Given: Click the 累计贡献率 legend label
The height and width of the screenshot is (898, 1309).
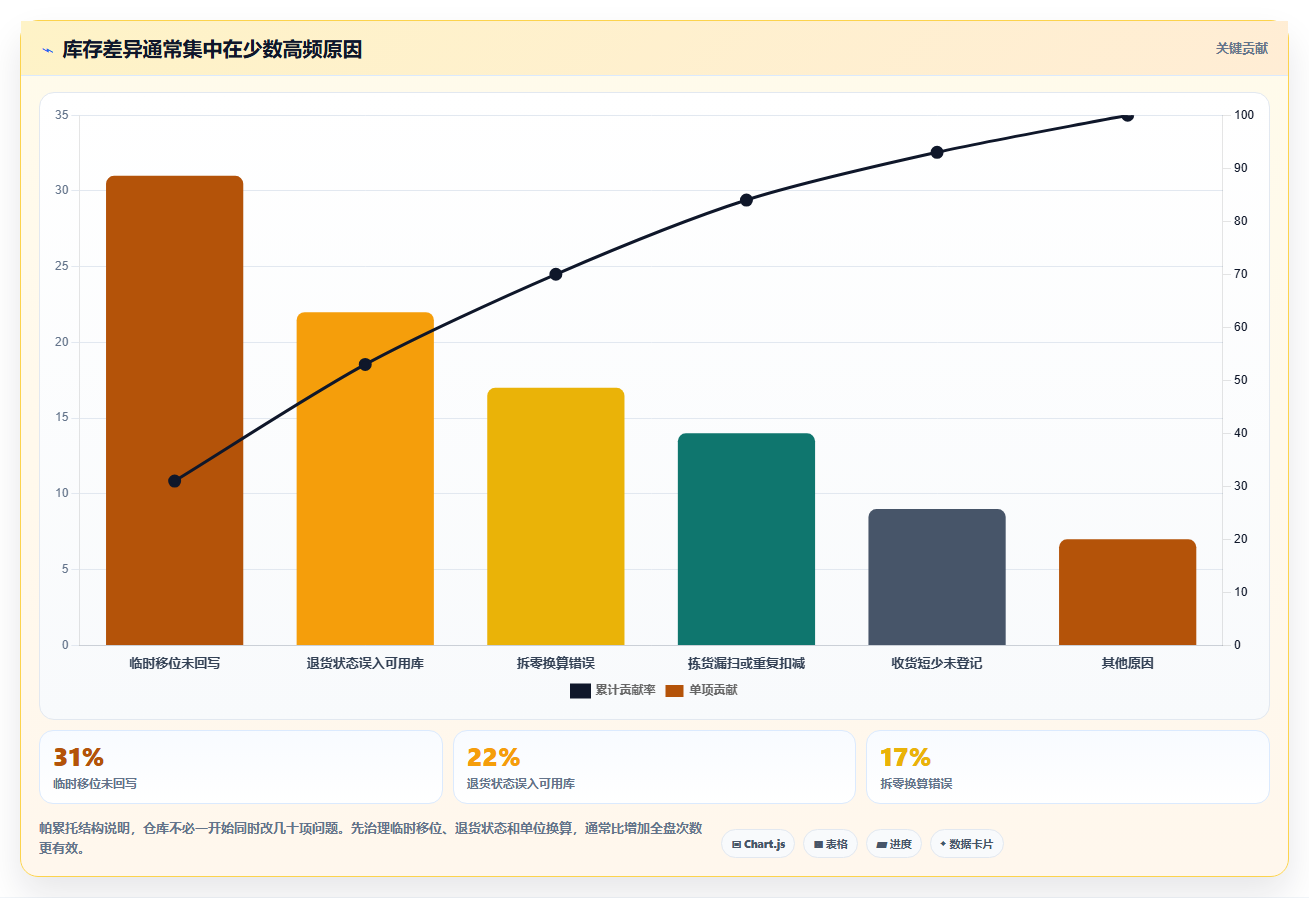Looking at the screenshot, I should point(625,690).
